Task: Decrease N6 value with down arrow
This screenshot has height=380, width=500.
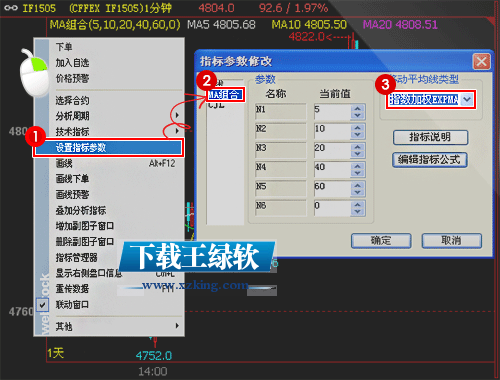Action: click(358, 212)
